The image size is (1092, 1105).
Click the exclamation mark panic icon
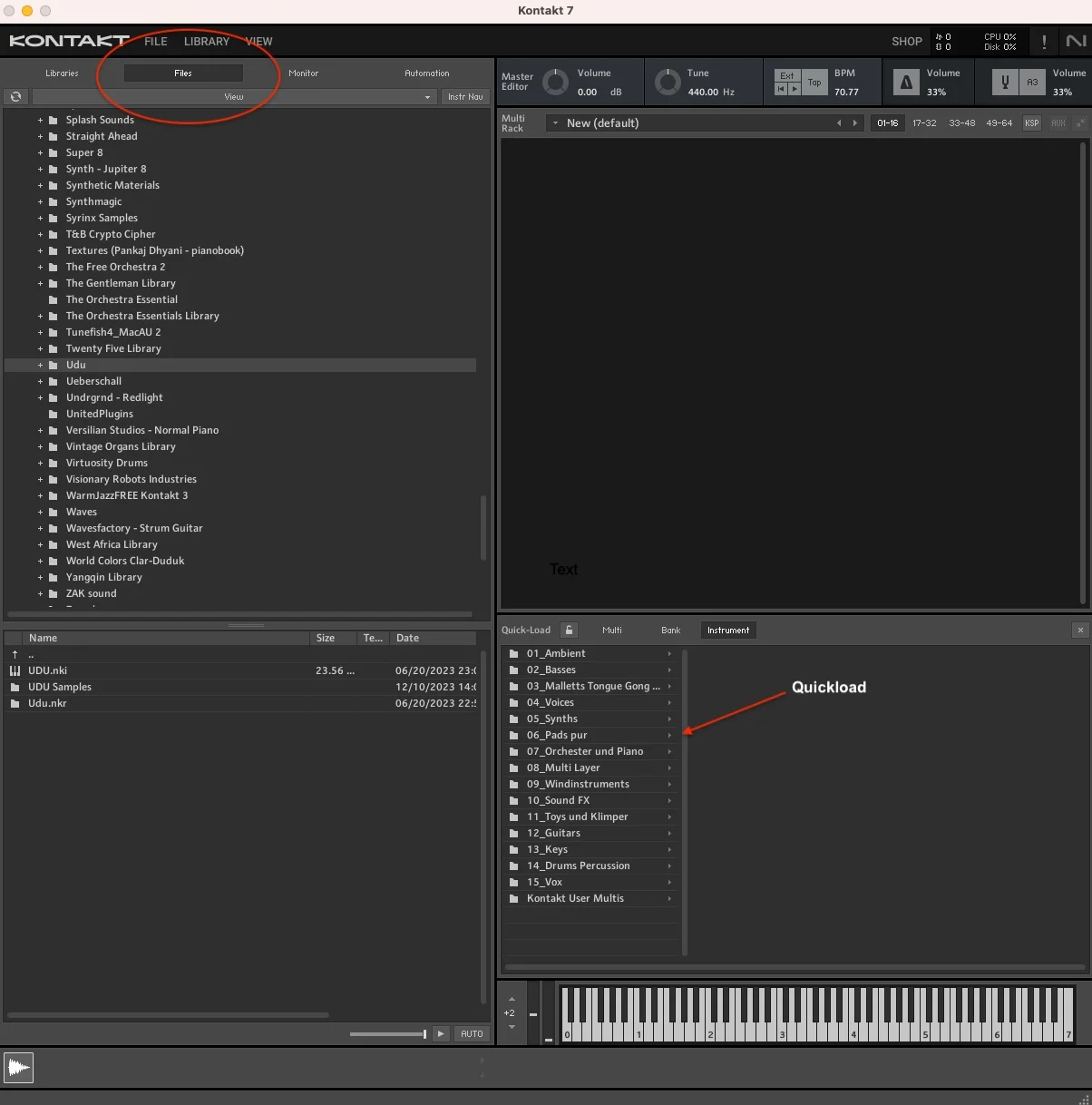(1044, 42)
